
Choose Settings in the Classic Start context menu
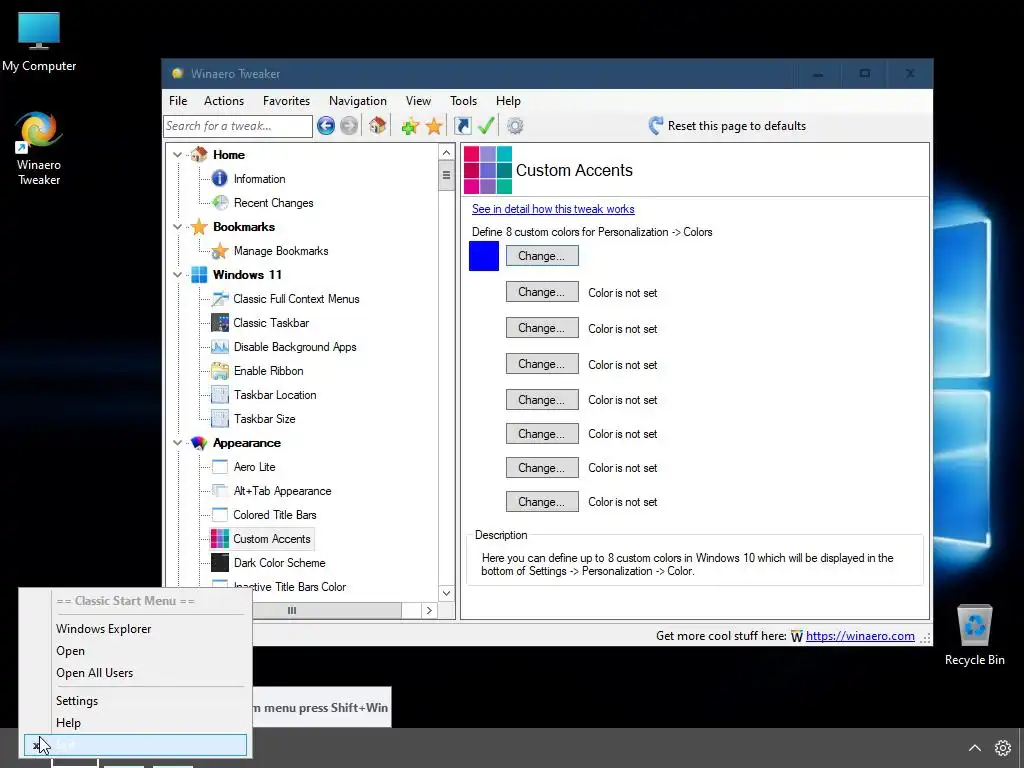[135, 701]
